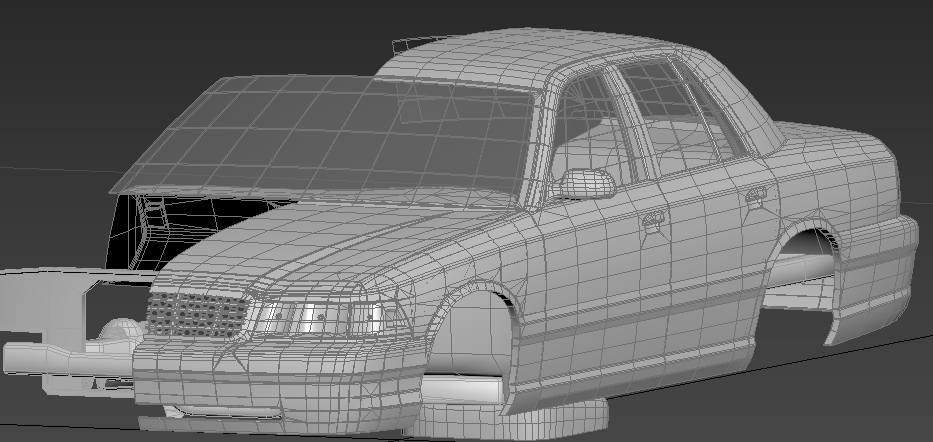Pick the driver-side mirror on the car
Image resolution: width=933 pixels, height=442 pixels.
click(x=586, y=183)
